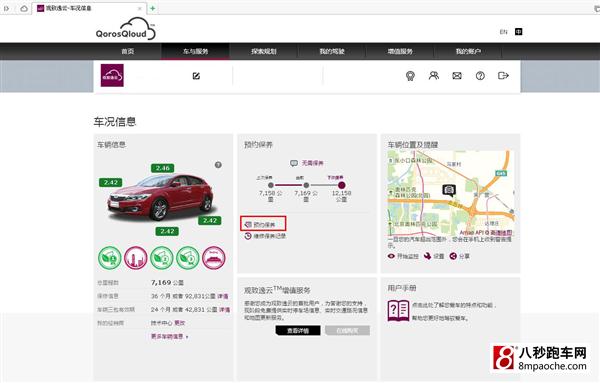600x383 pixels.
Task: Expand 更多车辆信息 dropdown
Action: (170, 336)
